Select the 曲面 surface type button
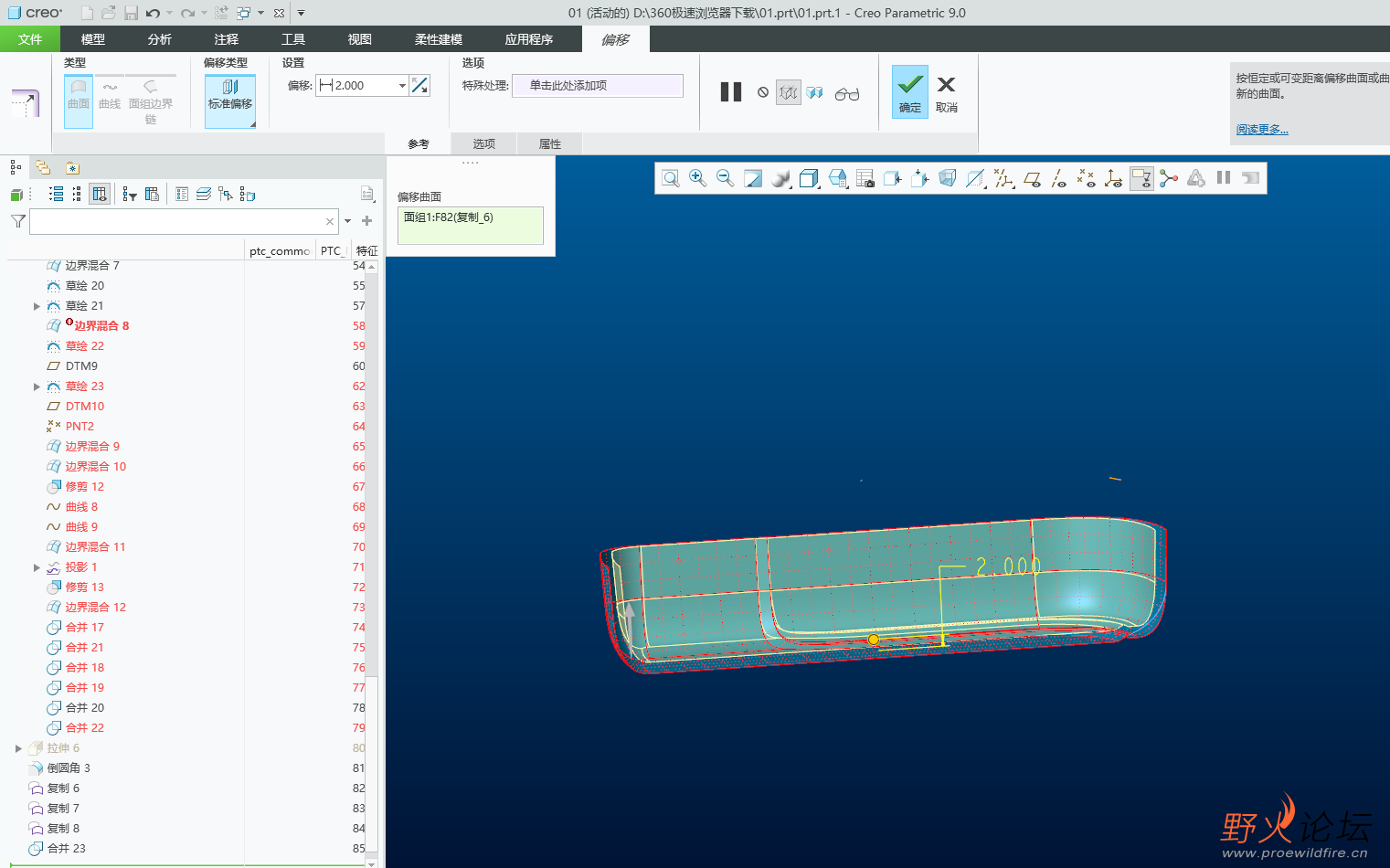1390x868 pixels. (x=79, y=101)
